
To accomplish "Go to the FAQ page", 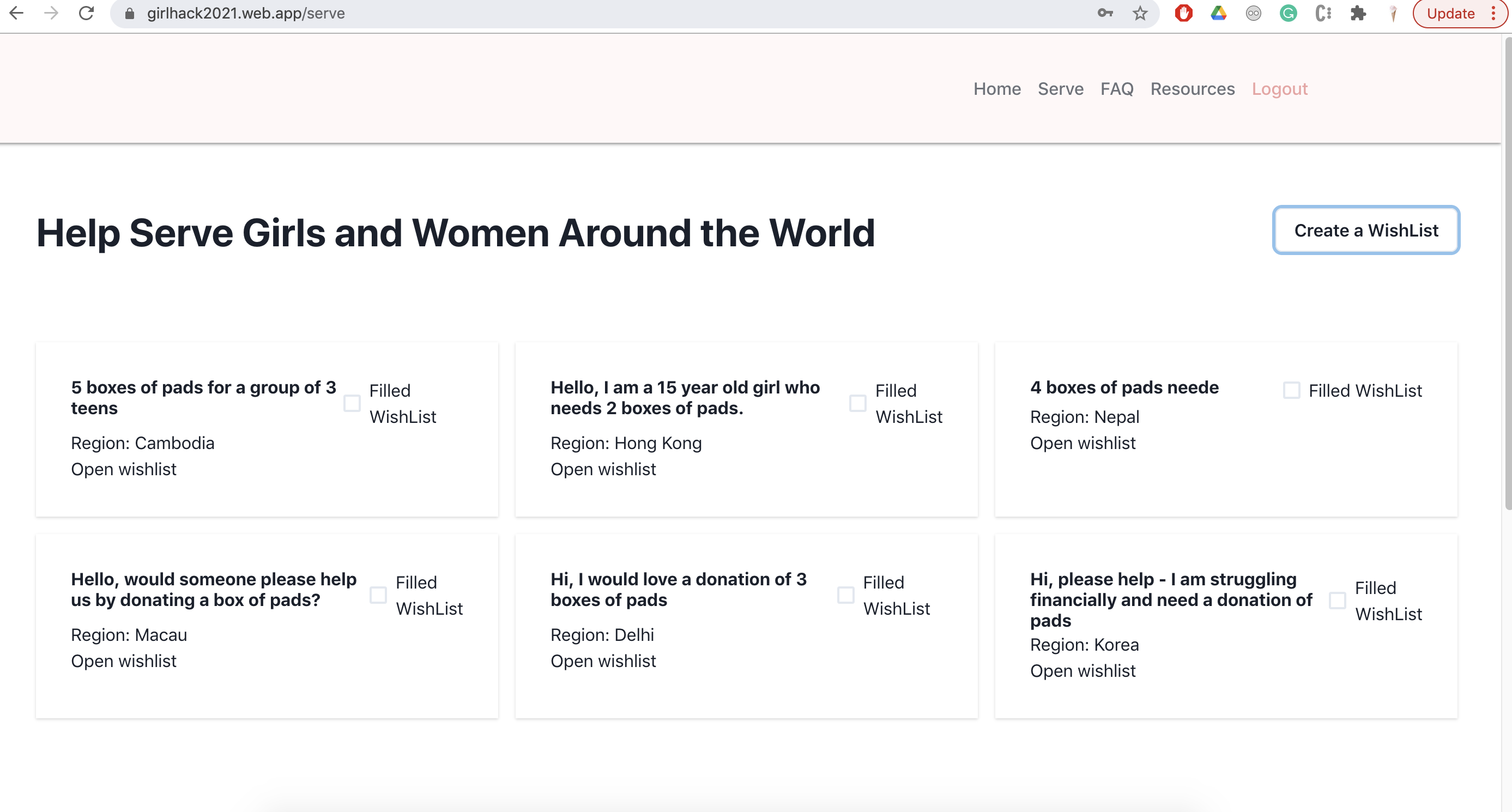I will 1116,89.
